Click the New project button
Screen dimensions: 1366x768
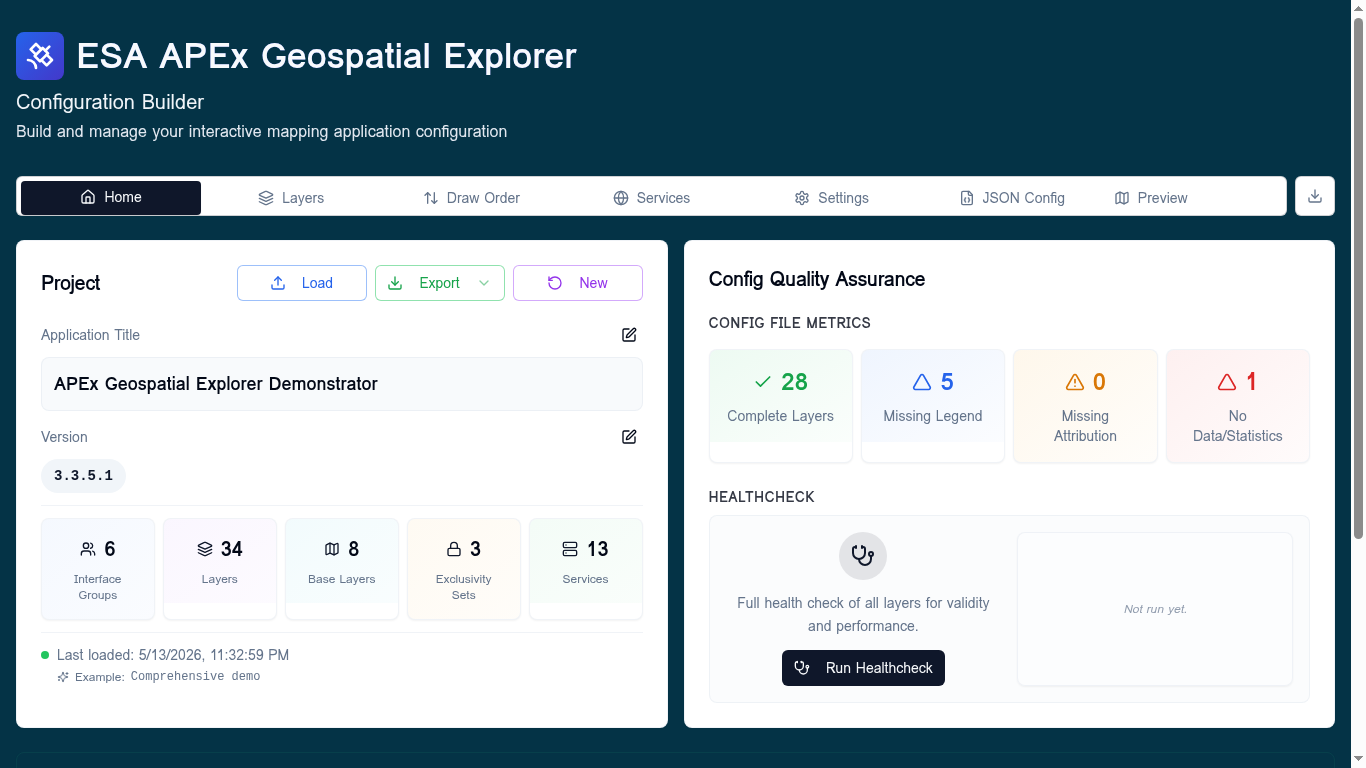pyautogui.click(x=578, y=283)
